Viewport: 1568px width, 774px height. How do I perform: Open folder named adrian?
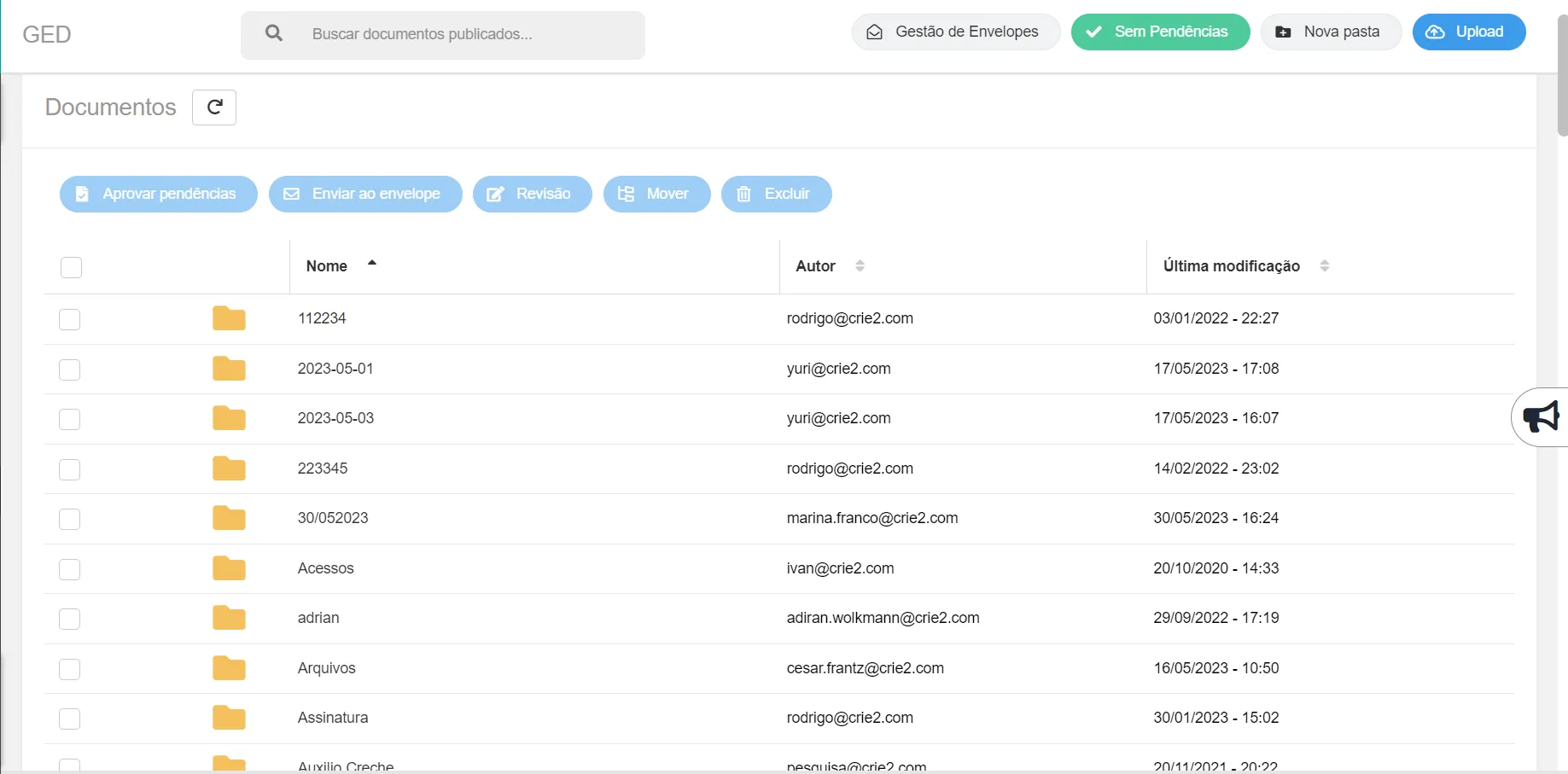[318, 618]
